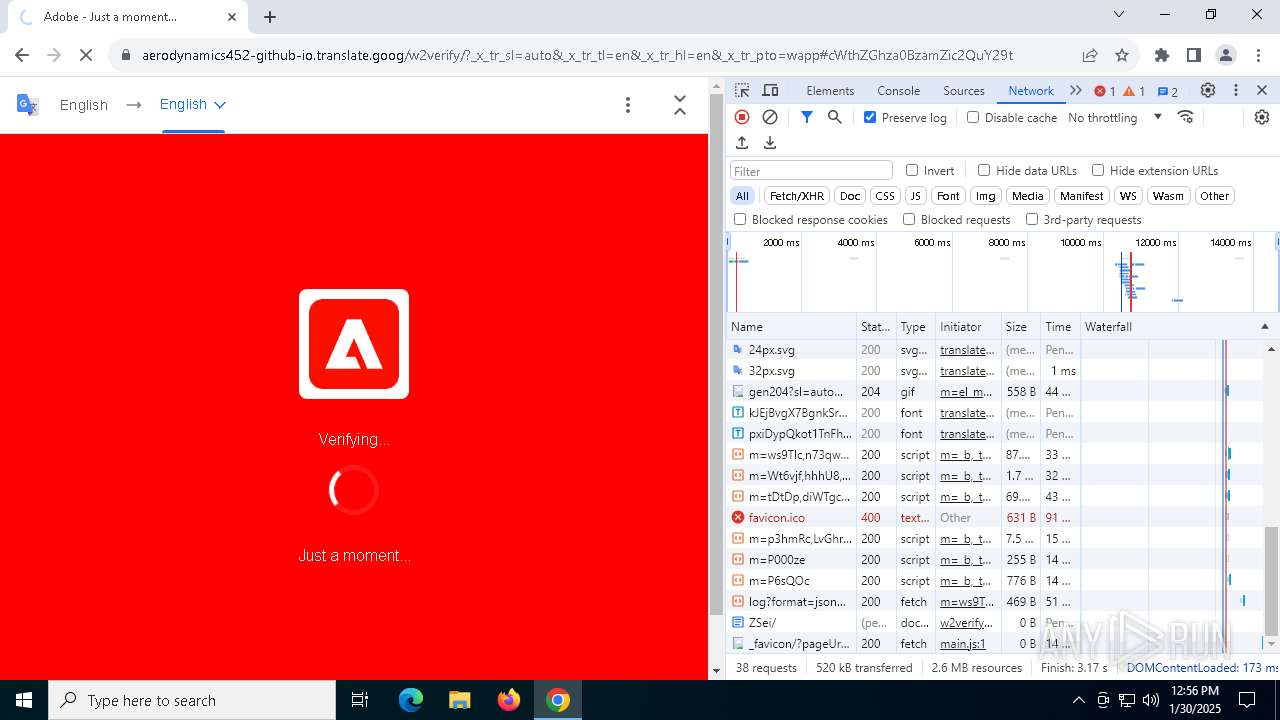Go back to the previous page

(x=22, y=55)
